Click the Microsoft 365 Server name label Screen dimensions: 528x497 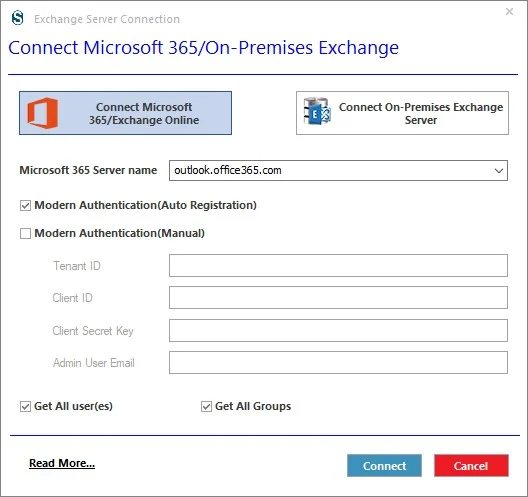88,170
